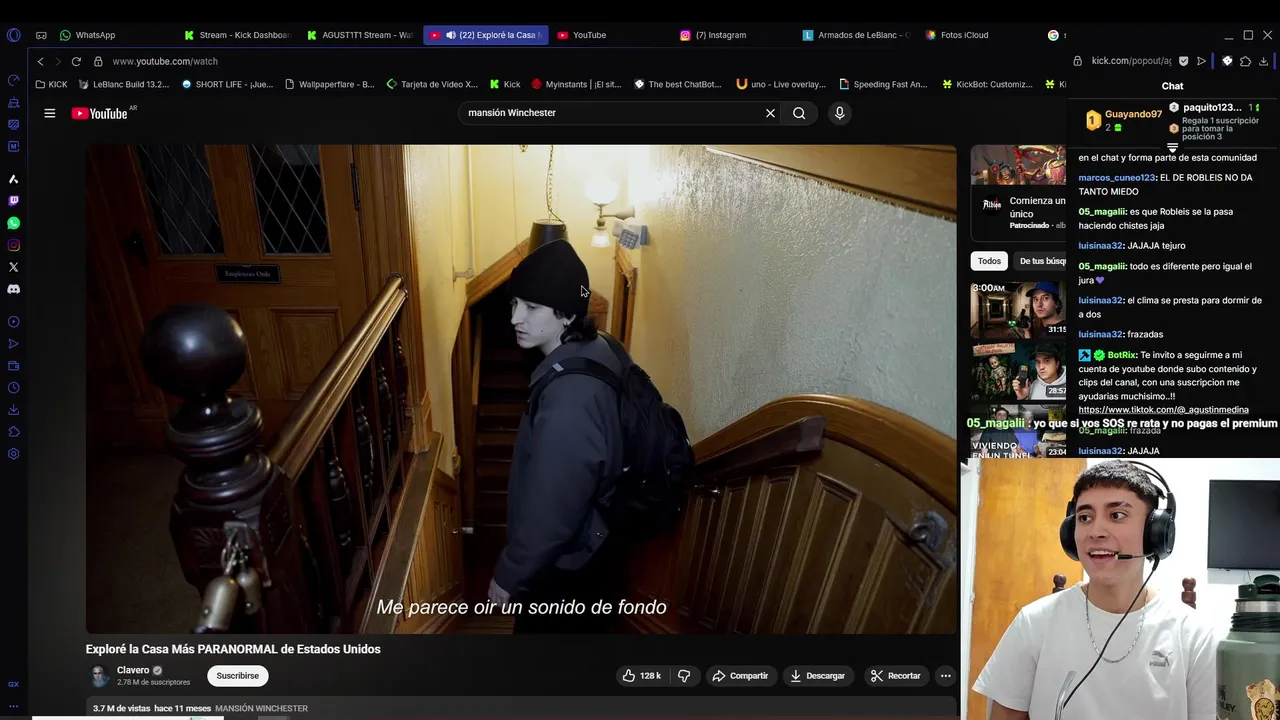Image resolution: width=1280 pixels, height=720 pixels.
Task: Open the Clavero channel name link
Action: [133, 670]
